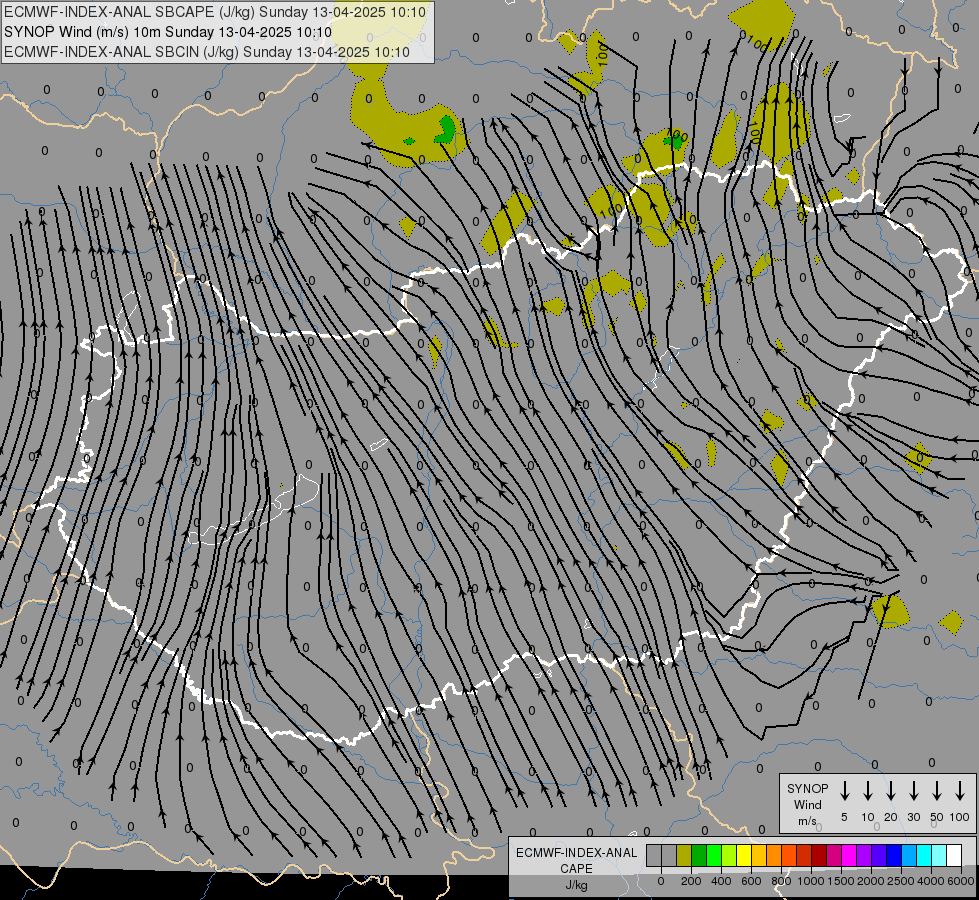
Task: Click the '400' tick on CAPE scale
Action: 721,881
